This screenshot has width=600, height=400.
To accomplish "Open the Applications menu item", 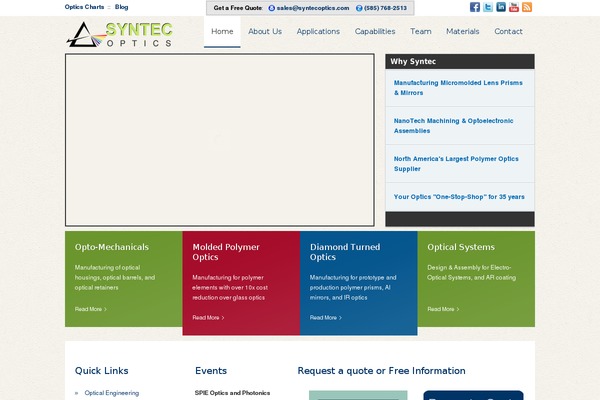I will tap(318, 31).
